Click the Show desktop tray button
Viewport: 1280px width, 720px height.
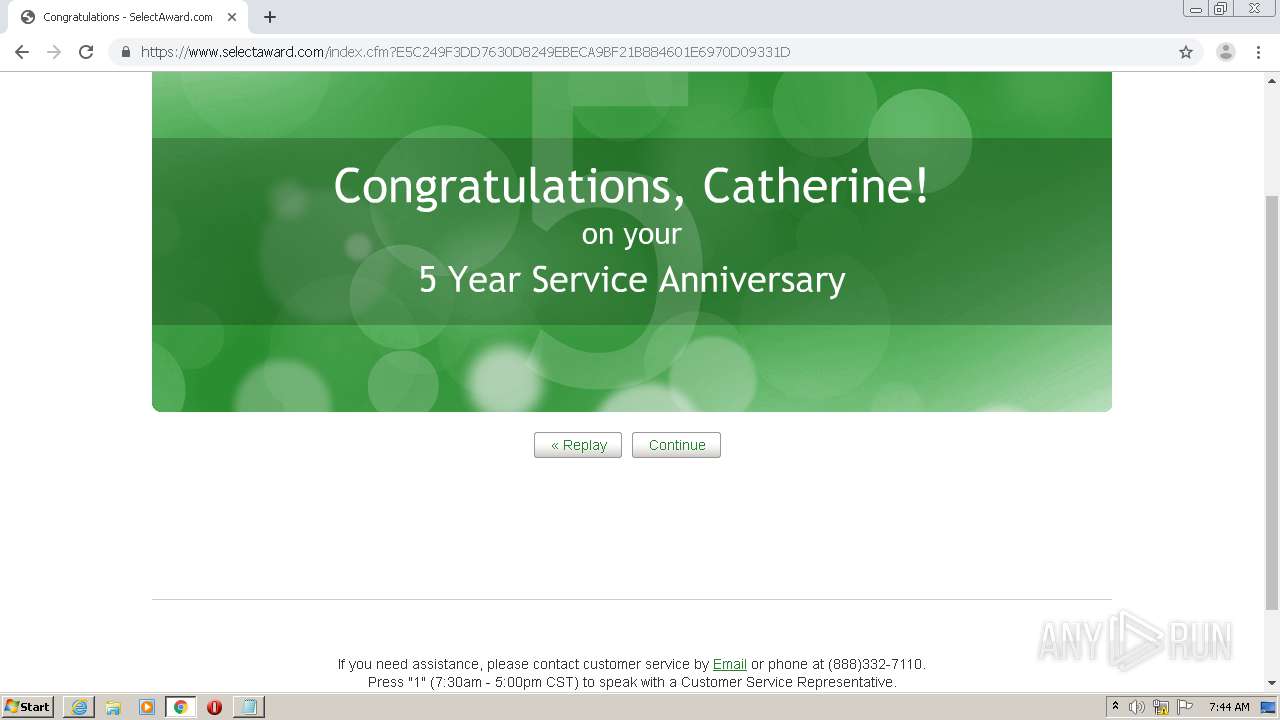click(x=1269, y=707)
